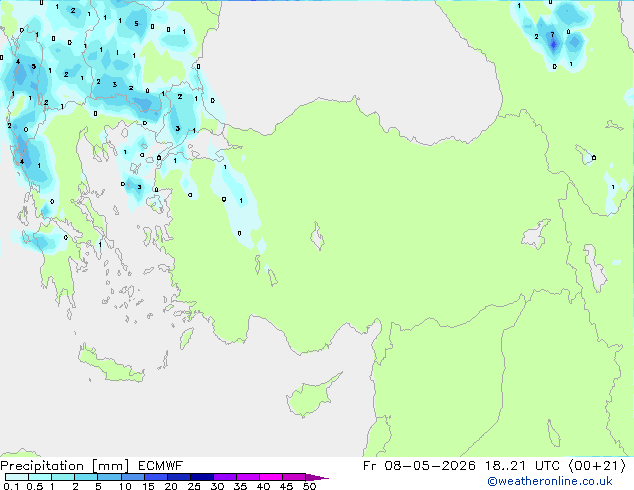Click the '20' legend scale label
The height and width of the screenshot is (490, 634).
171,486
